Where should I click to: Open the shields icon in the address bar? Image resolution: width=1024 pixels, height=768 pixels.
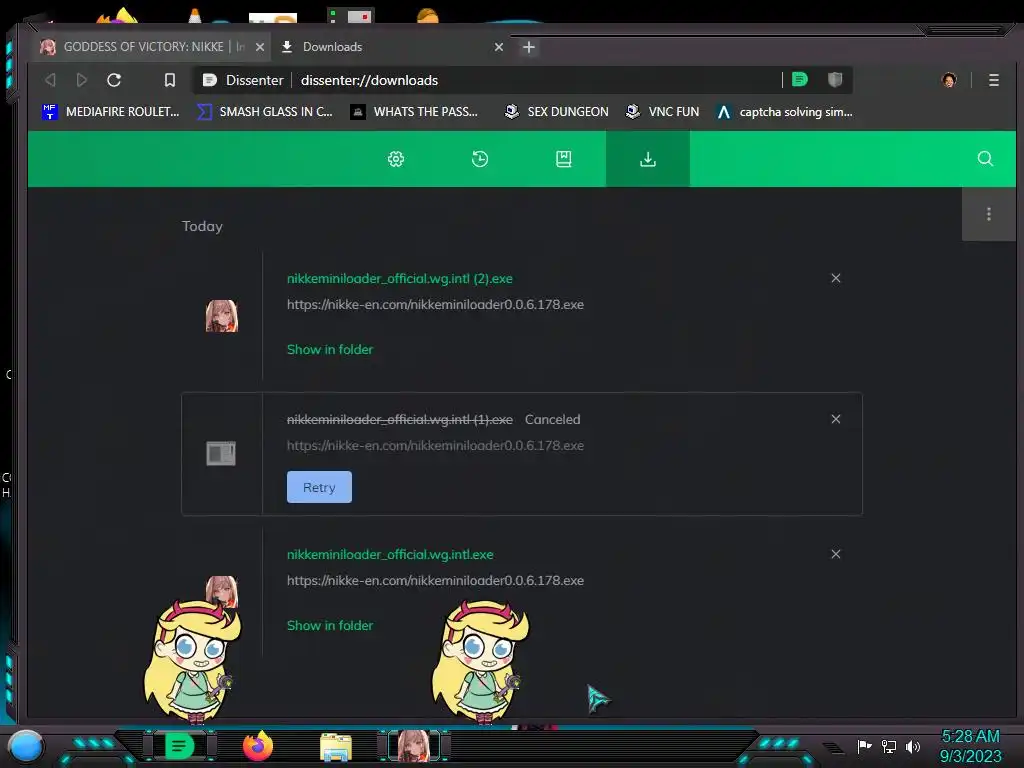(835, 80)
